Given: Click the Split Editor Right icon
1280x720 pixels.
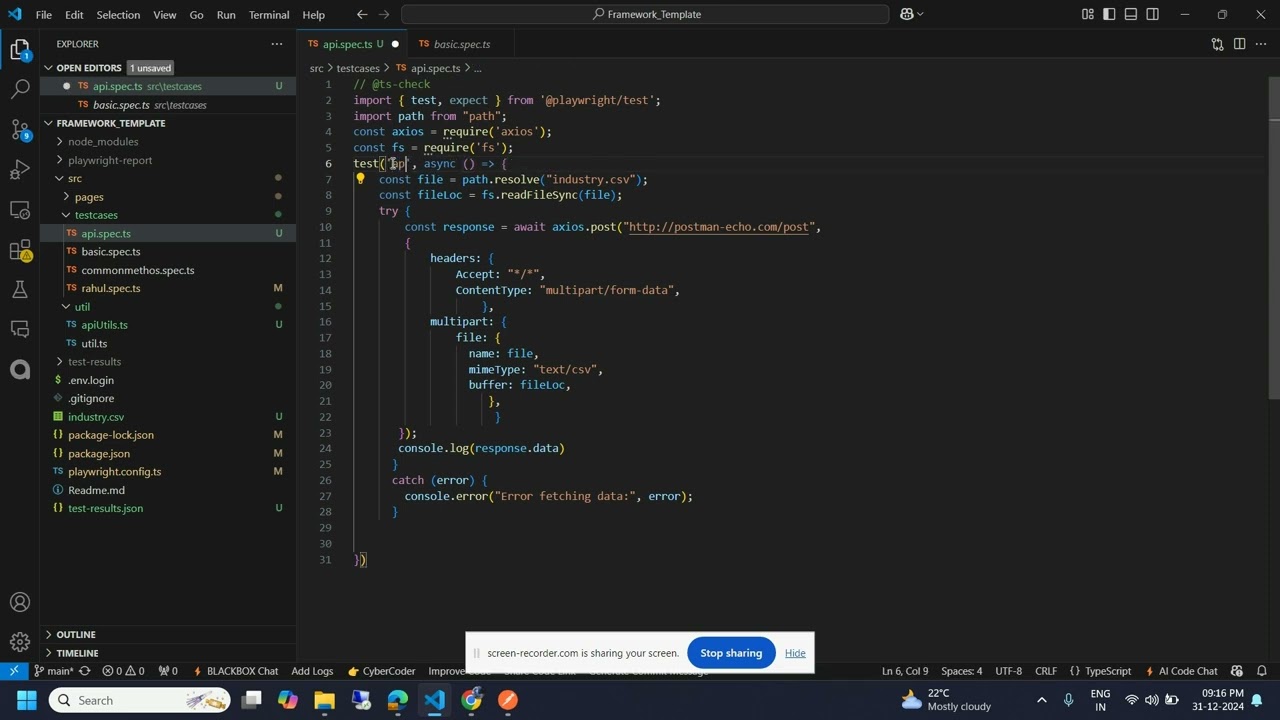Looking at the screenshot, I should coord(1239,44).
